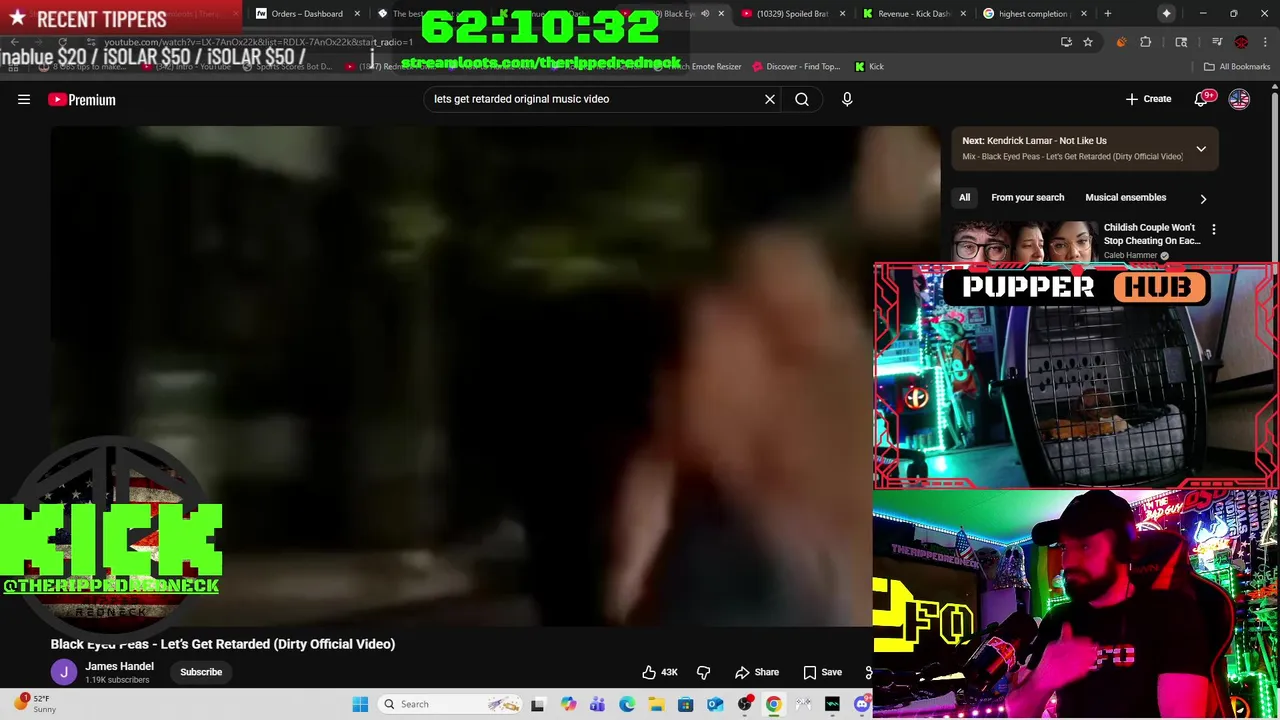Open Outlook from the taskbar
The height and width of the screenshot is (720, 1280).
(x=715, y=704)
